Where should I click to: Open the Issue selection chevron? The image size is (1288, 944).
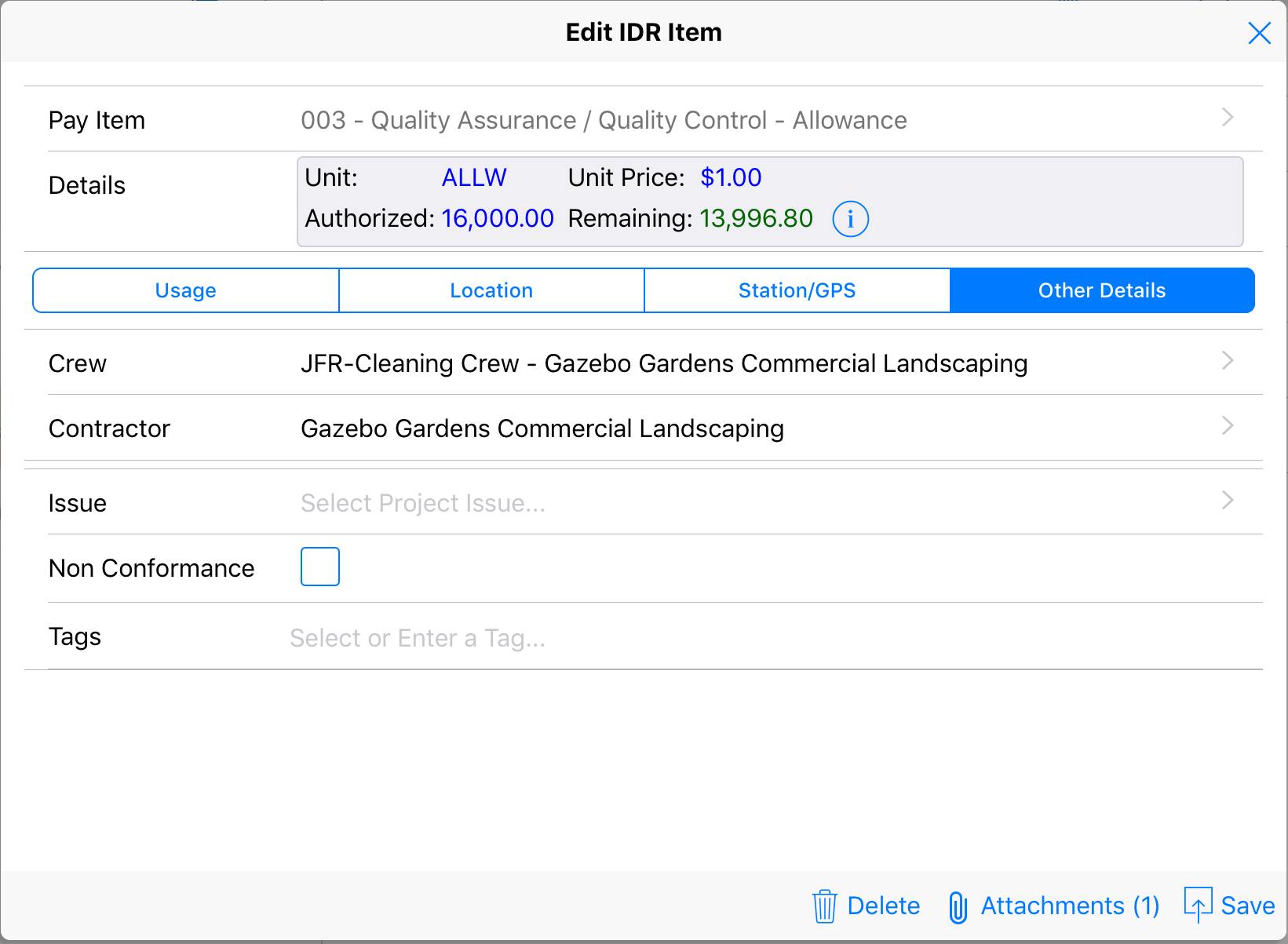[1228, 501]
